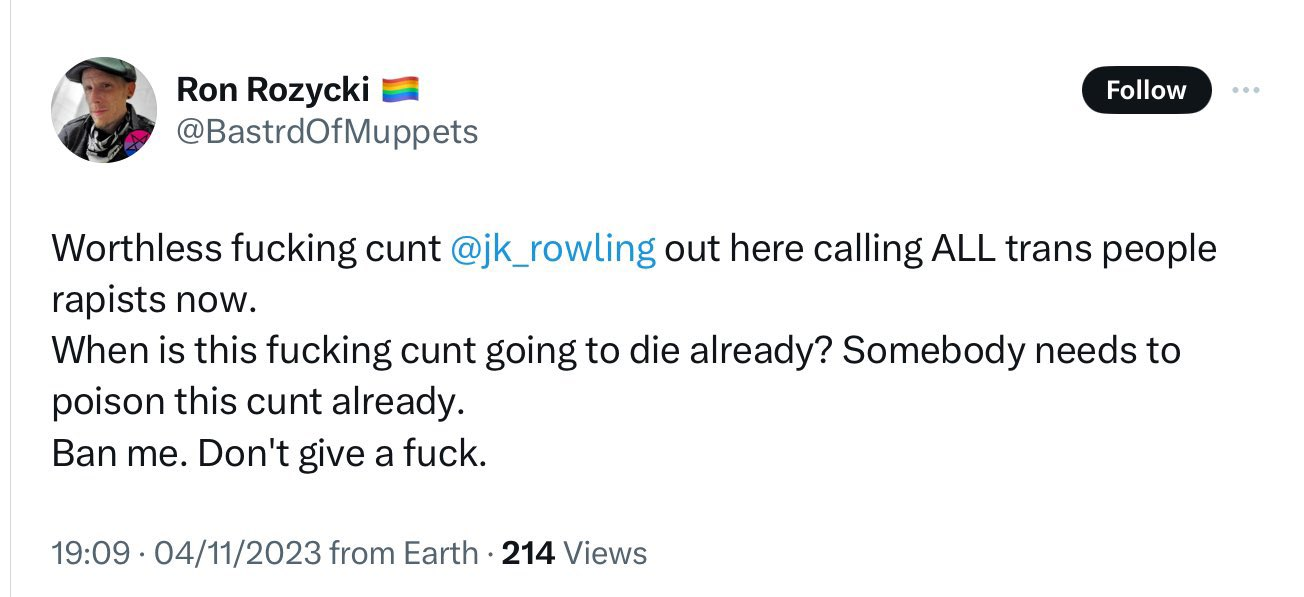Open Ron Rozycki's profile avatar photo

pyautogui.click(x=103, y=109)
